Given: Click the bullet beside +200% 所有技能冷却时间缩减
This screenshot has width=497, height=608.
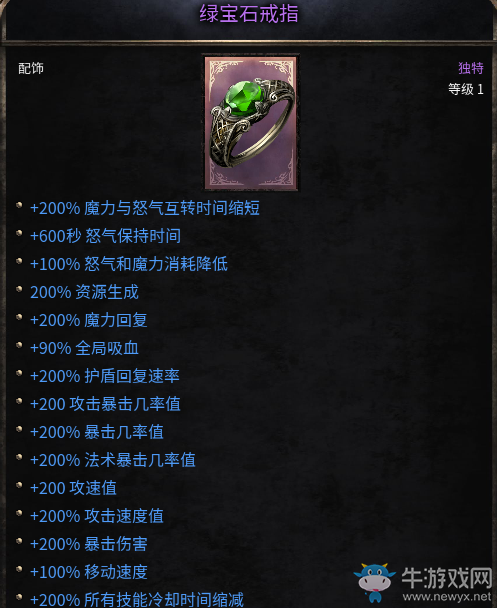Looking at the screenshot, I should pyautogui.click(x=19, y=596).
